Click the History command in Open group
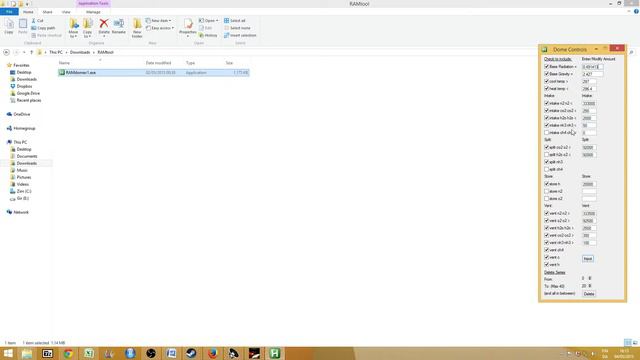This screenshot has width=640, height=360. [208, 36]
